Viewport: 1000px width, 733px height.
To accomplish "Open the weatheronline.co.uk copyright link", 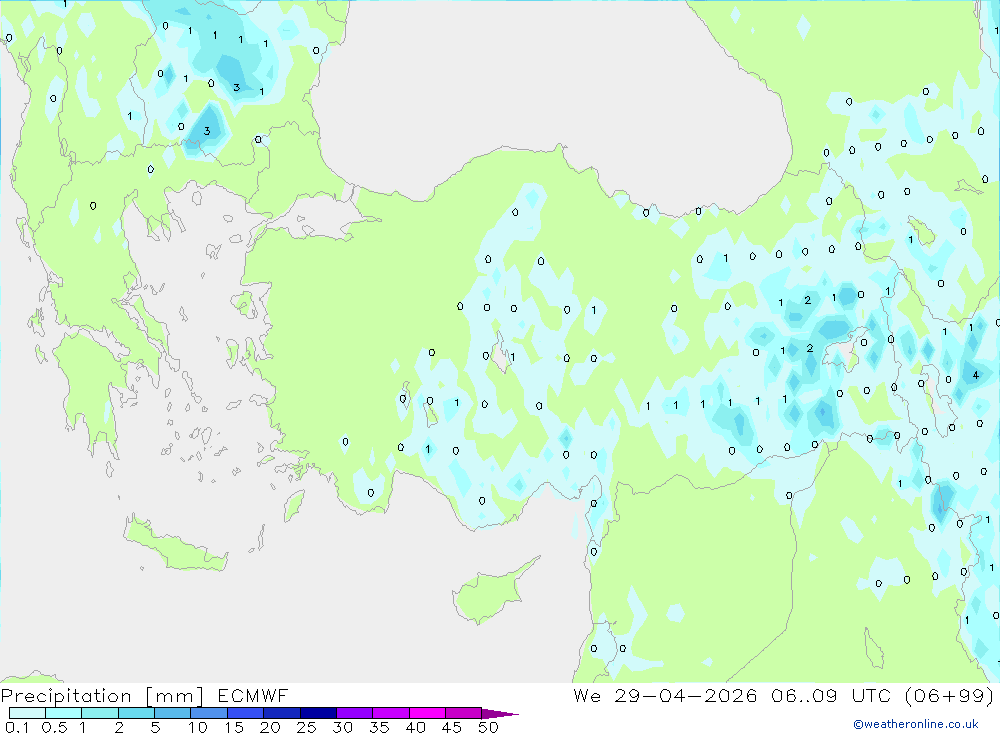I will 916,724.
